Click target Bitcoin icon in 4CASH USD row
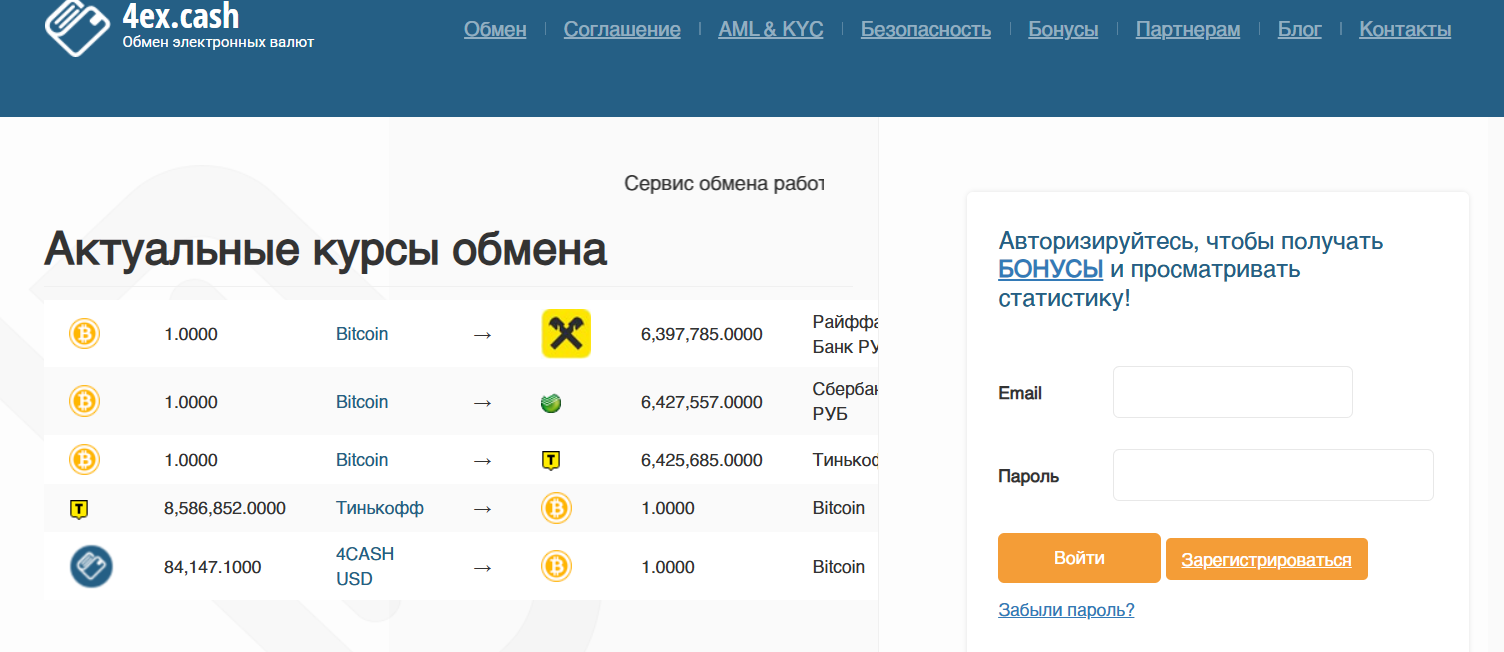This screenshot has height=652, width=1504. pyautogui.click(x=556, y=567)
